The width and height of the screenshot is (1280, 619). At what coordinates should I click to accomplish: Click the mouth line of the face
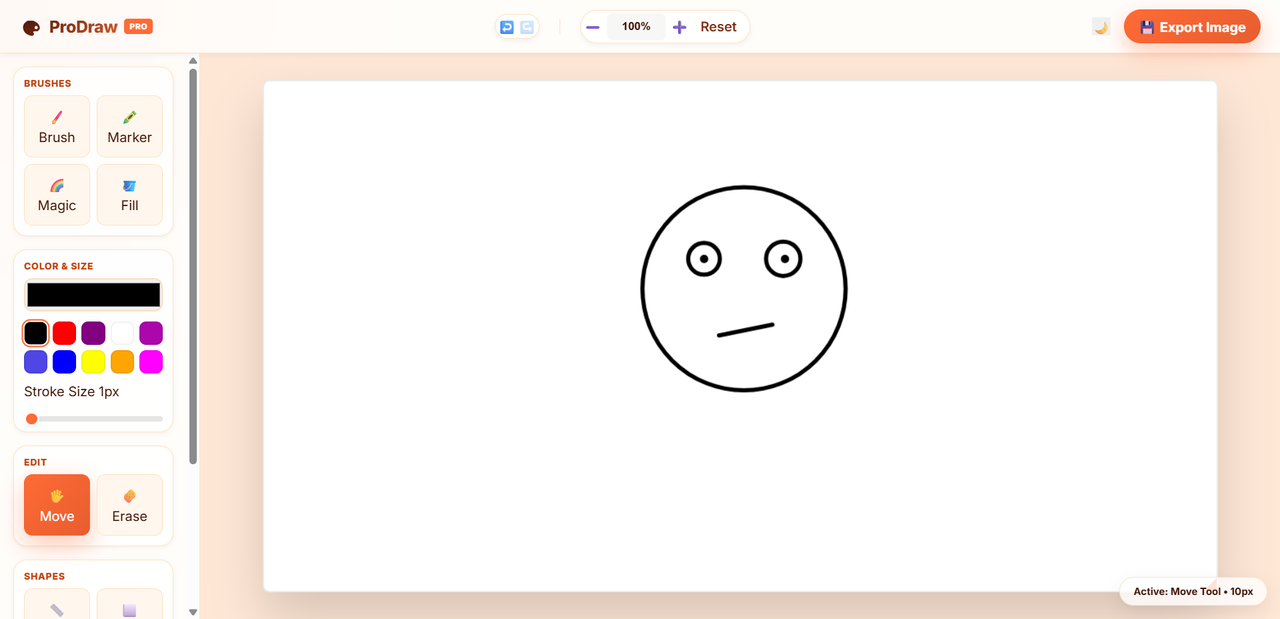pos(746,330)
